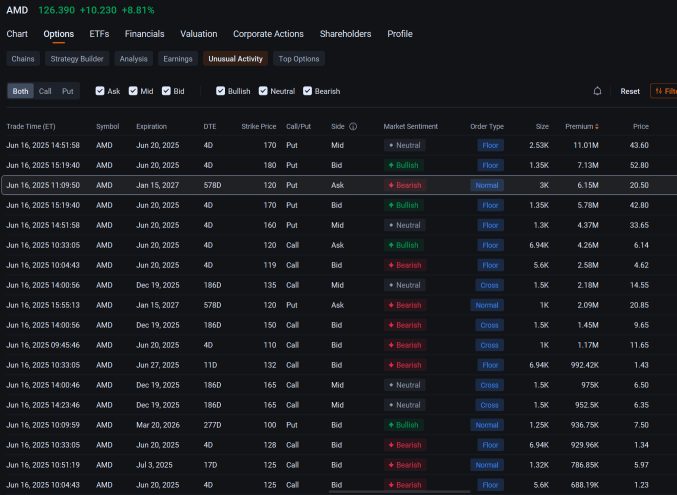Select the Put option type toggle
Viewport: 677px width, 495px height.
click(x=68, y=91)
